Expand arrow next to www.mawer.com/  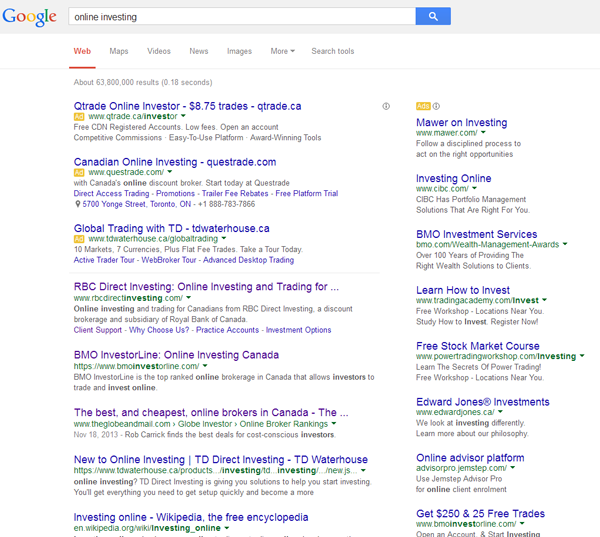483,132
